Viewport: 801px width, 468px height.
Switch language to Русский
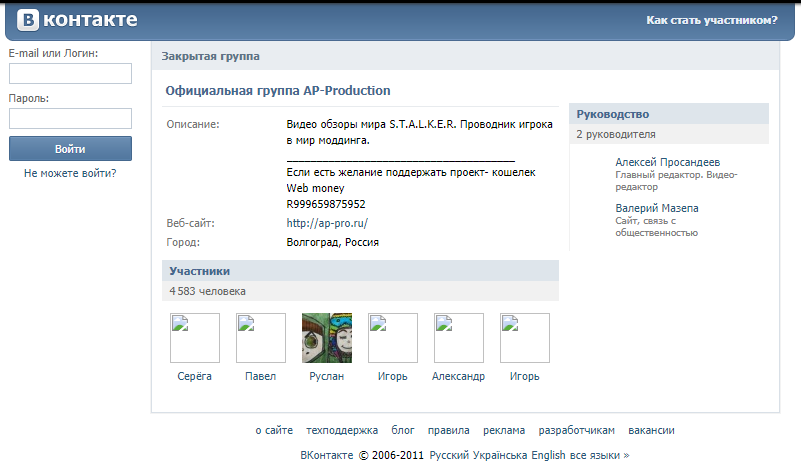tap(450, 455)
